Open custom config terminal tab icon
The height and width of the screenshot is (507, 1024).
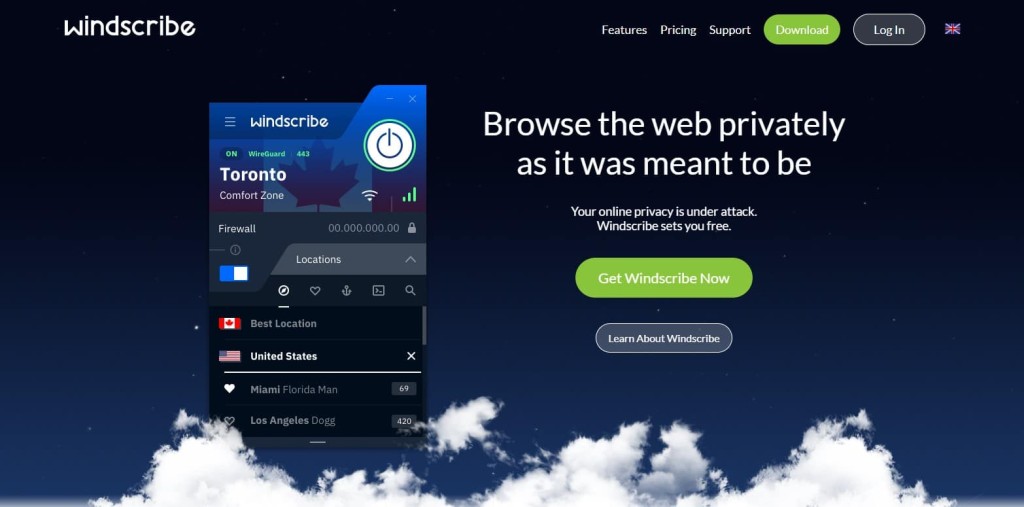[378, 291]
